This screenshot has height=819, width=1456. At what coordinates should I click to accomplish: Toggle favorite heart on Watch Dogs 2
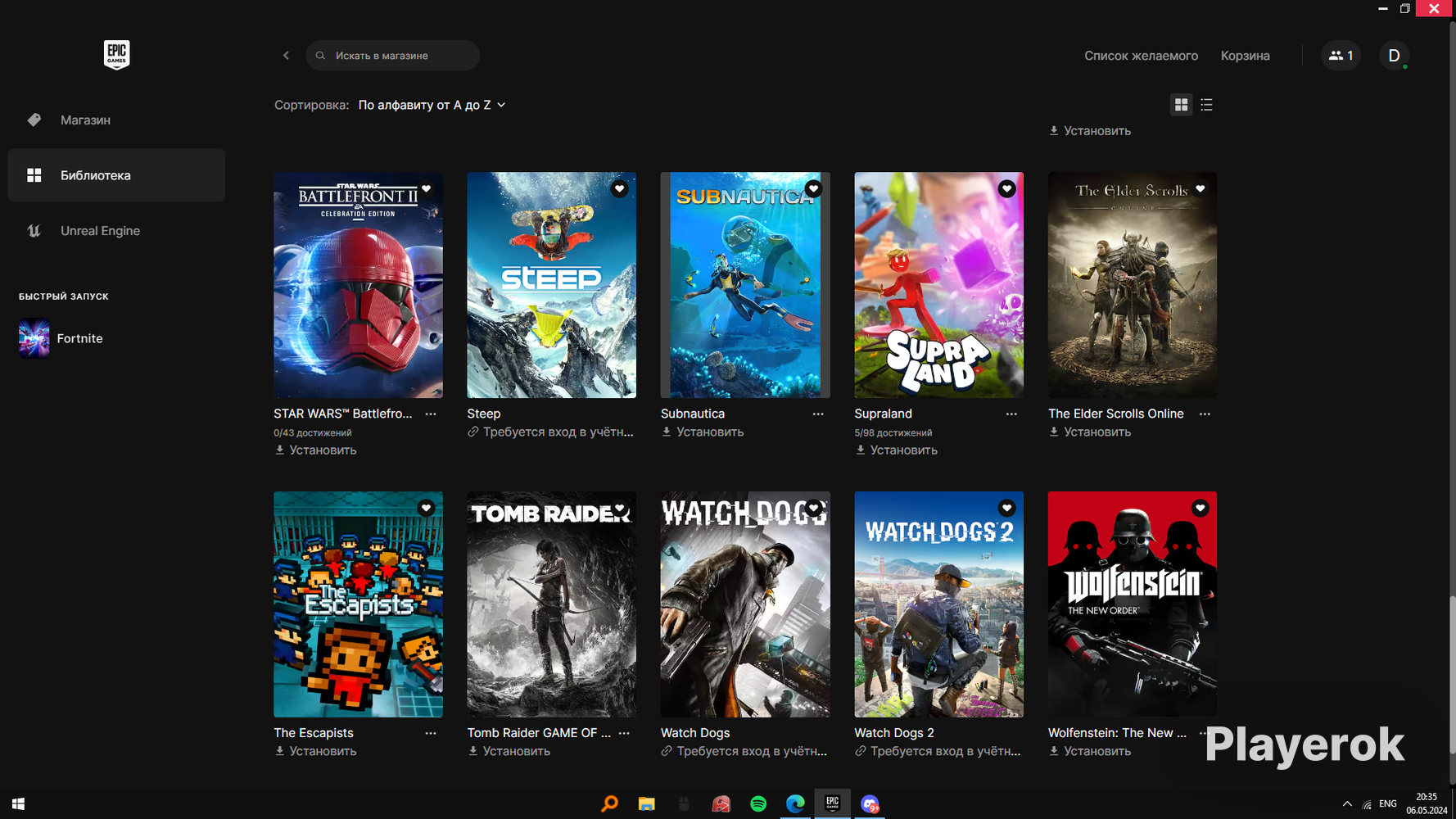[1006, 508]
